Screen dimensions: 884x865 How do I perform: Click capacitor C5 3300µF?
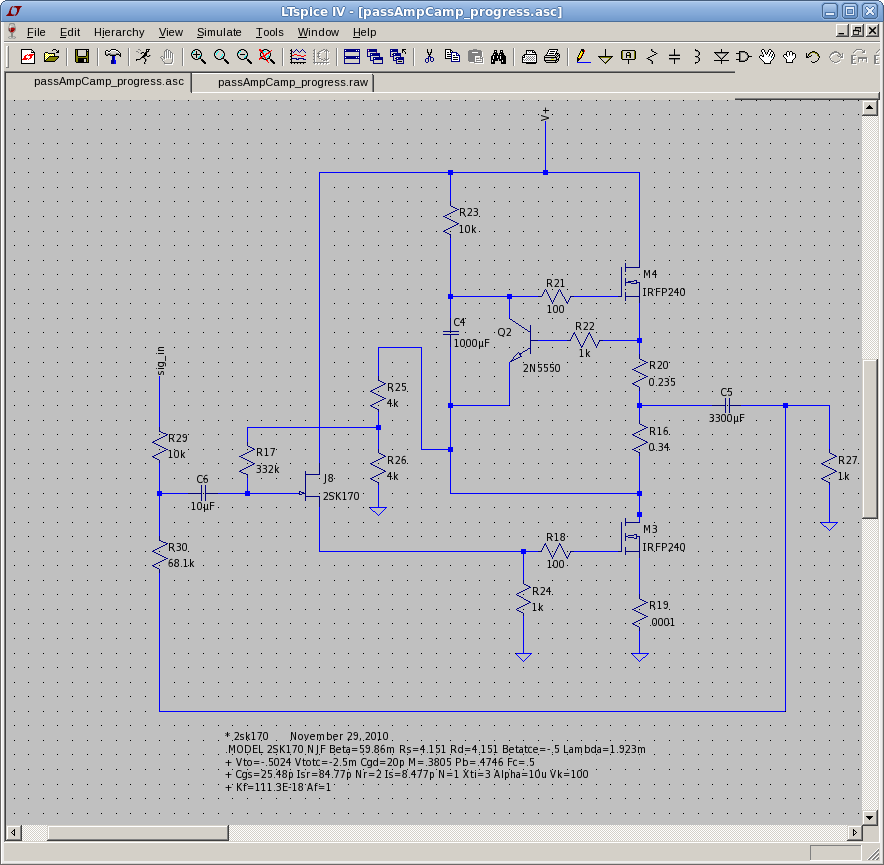click(727, 405)
